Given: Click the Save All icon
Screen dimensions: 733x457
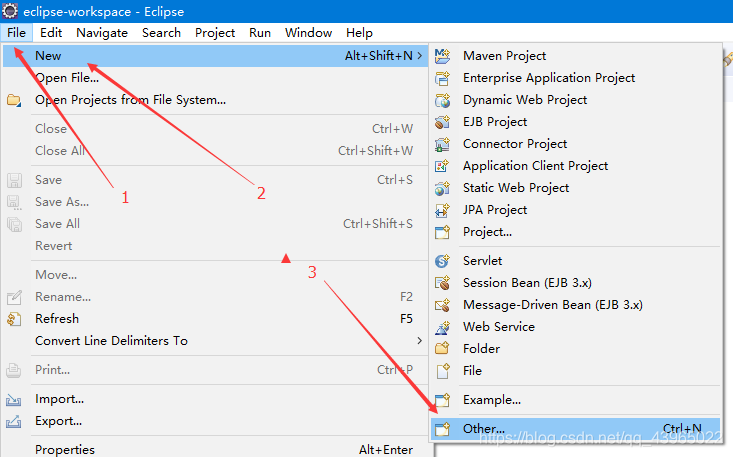Looking at the screenshot, I should [x=14, y=224].
